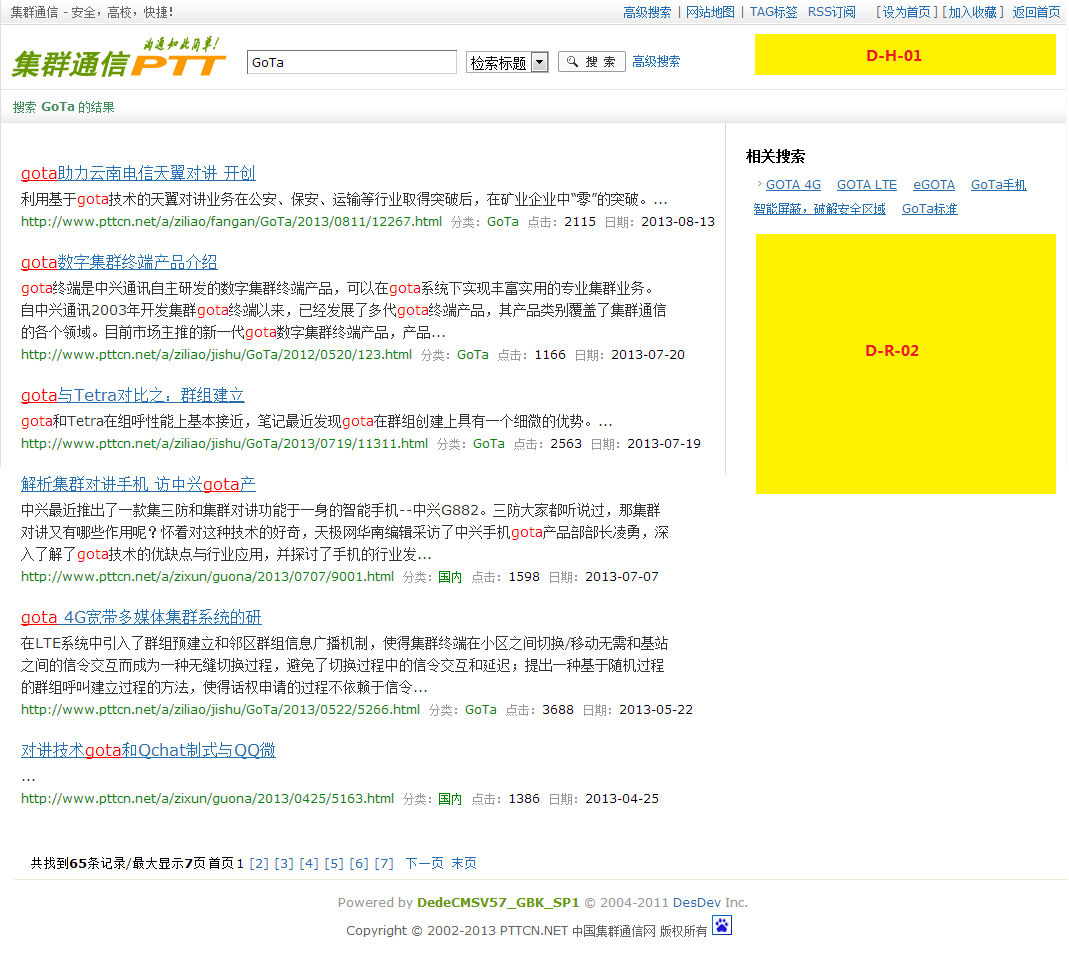Open the TAG标签 top menu link
The height and width of the screenshot is (969, 1069).
(773, 12)
